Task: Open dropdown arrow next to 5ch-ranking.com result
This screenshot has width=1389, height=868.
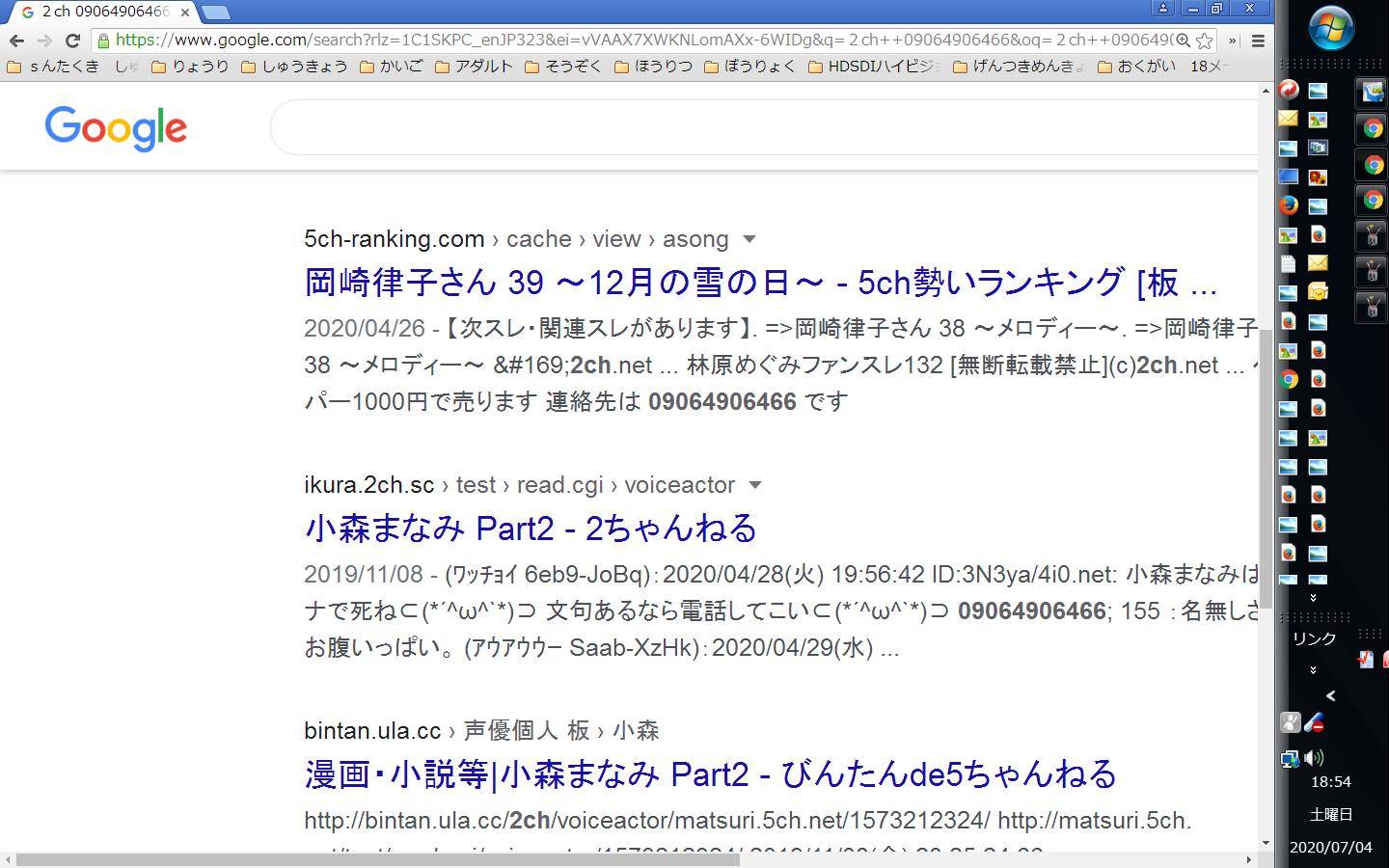Action: click(x=749, y=239)
